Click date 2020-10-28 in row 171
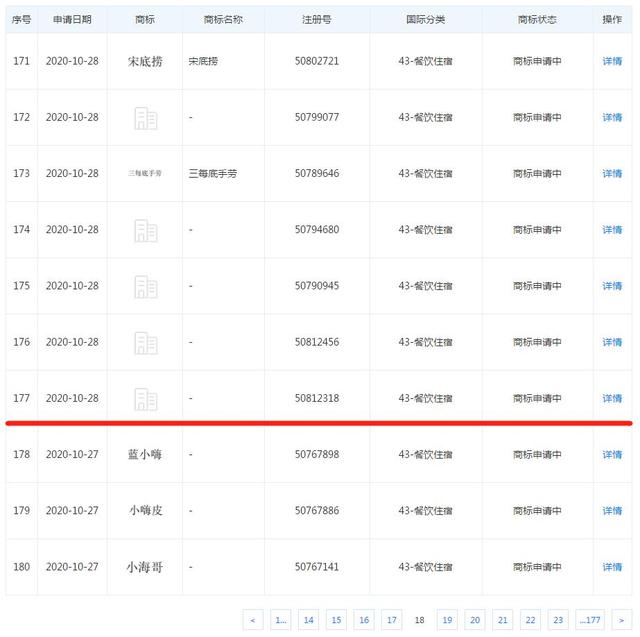 pyautogui.click(x=72, y=61)
